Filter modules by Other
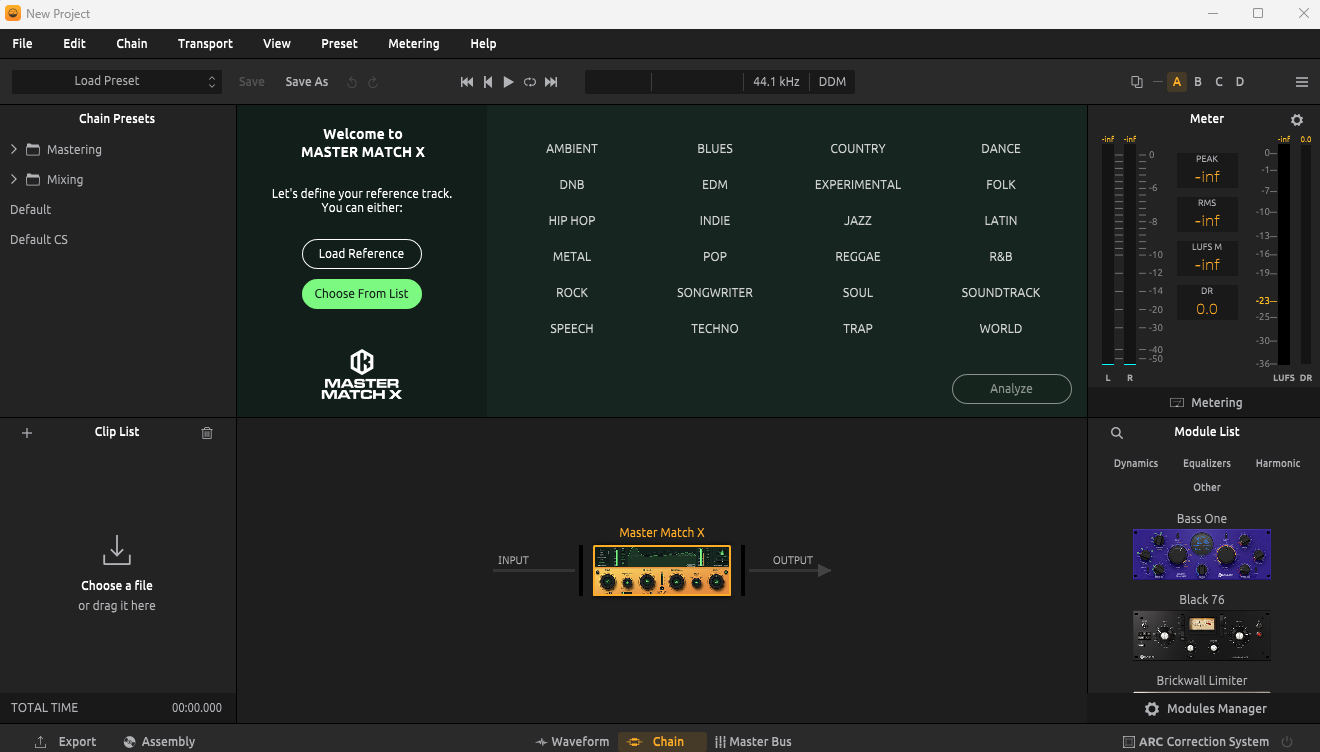 coord(1207,488)
